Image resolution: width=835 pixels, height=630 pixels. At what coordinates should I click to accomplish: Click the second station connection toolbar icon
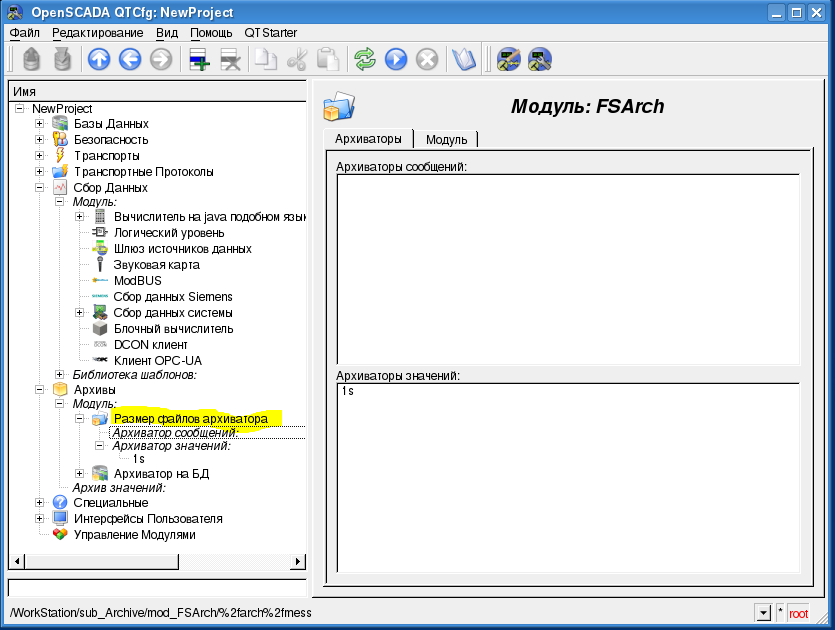point(540,60)
